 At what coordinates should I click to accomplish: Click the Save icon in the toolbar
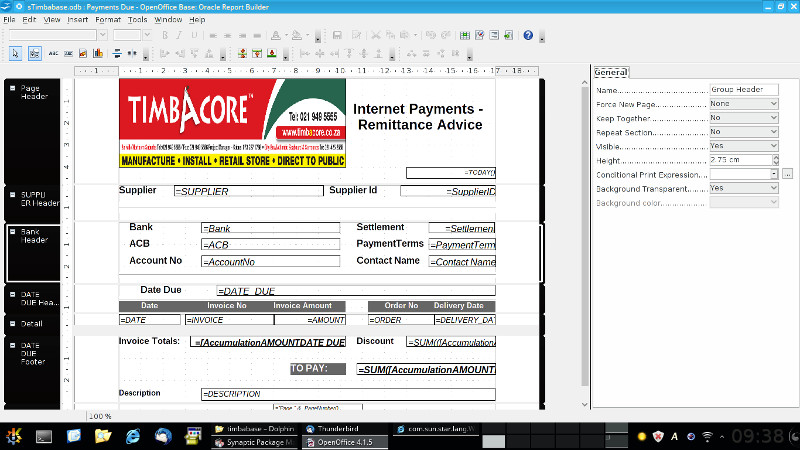(x=337, y=35)
